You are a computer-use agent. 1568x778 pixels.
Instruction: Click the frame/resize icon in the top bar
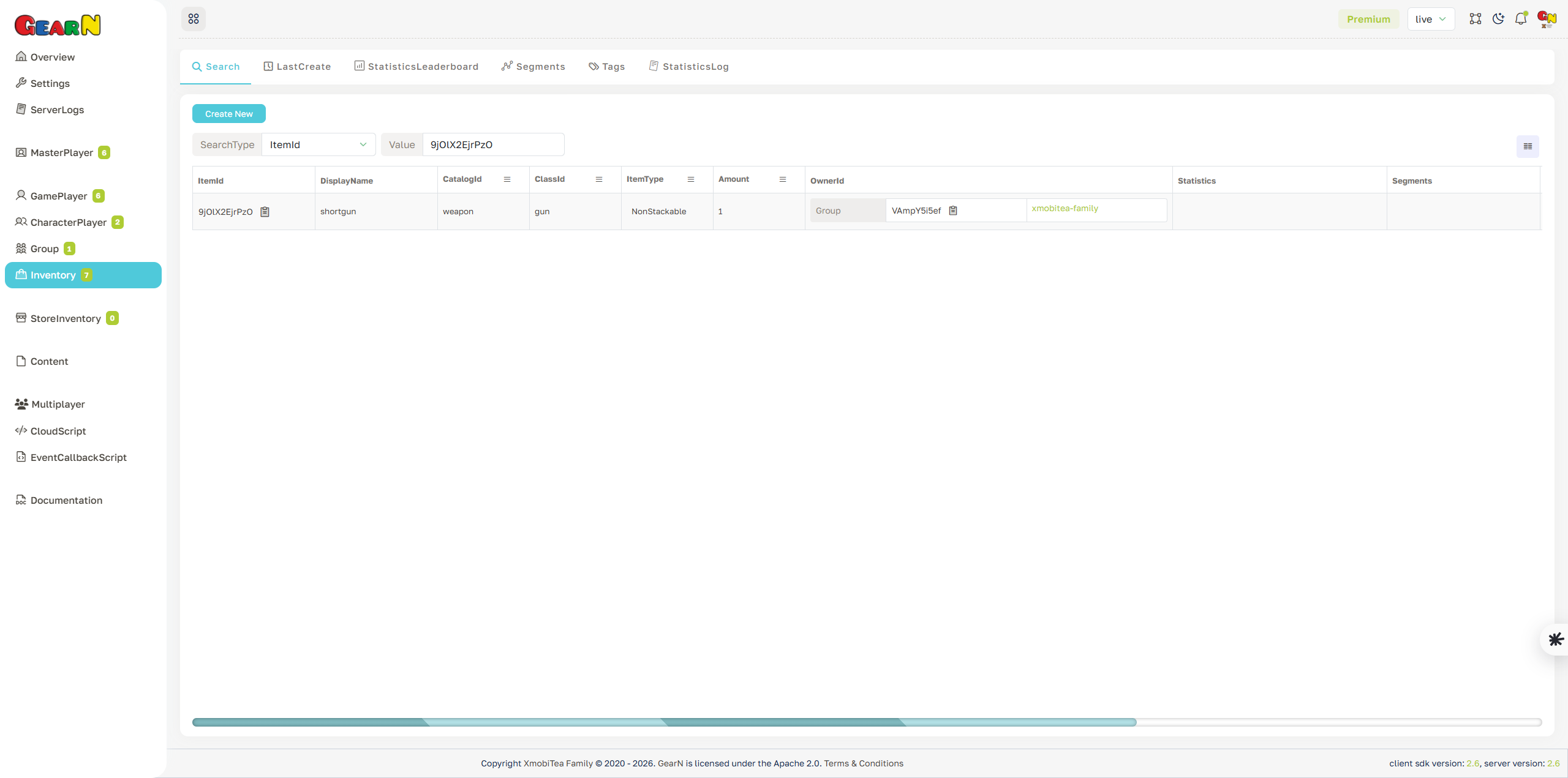[x=1476, y=18]
